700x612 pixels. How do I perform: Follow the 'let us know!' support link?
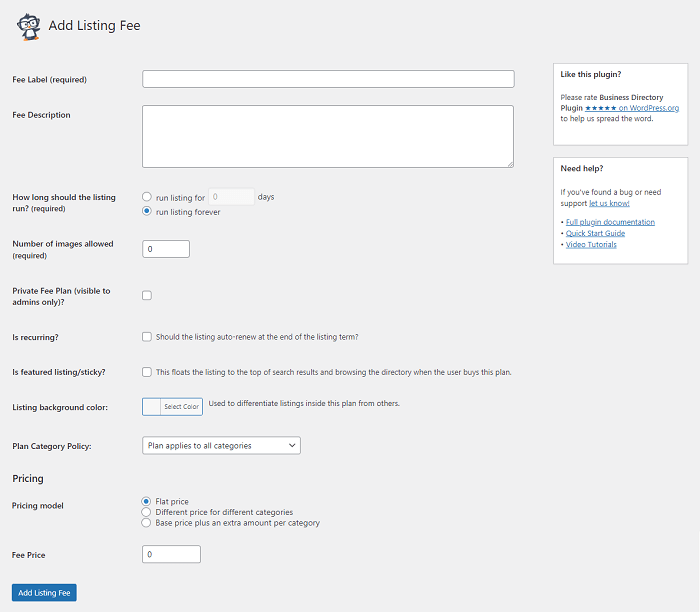point(609,203)
